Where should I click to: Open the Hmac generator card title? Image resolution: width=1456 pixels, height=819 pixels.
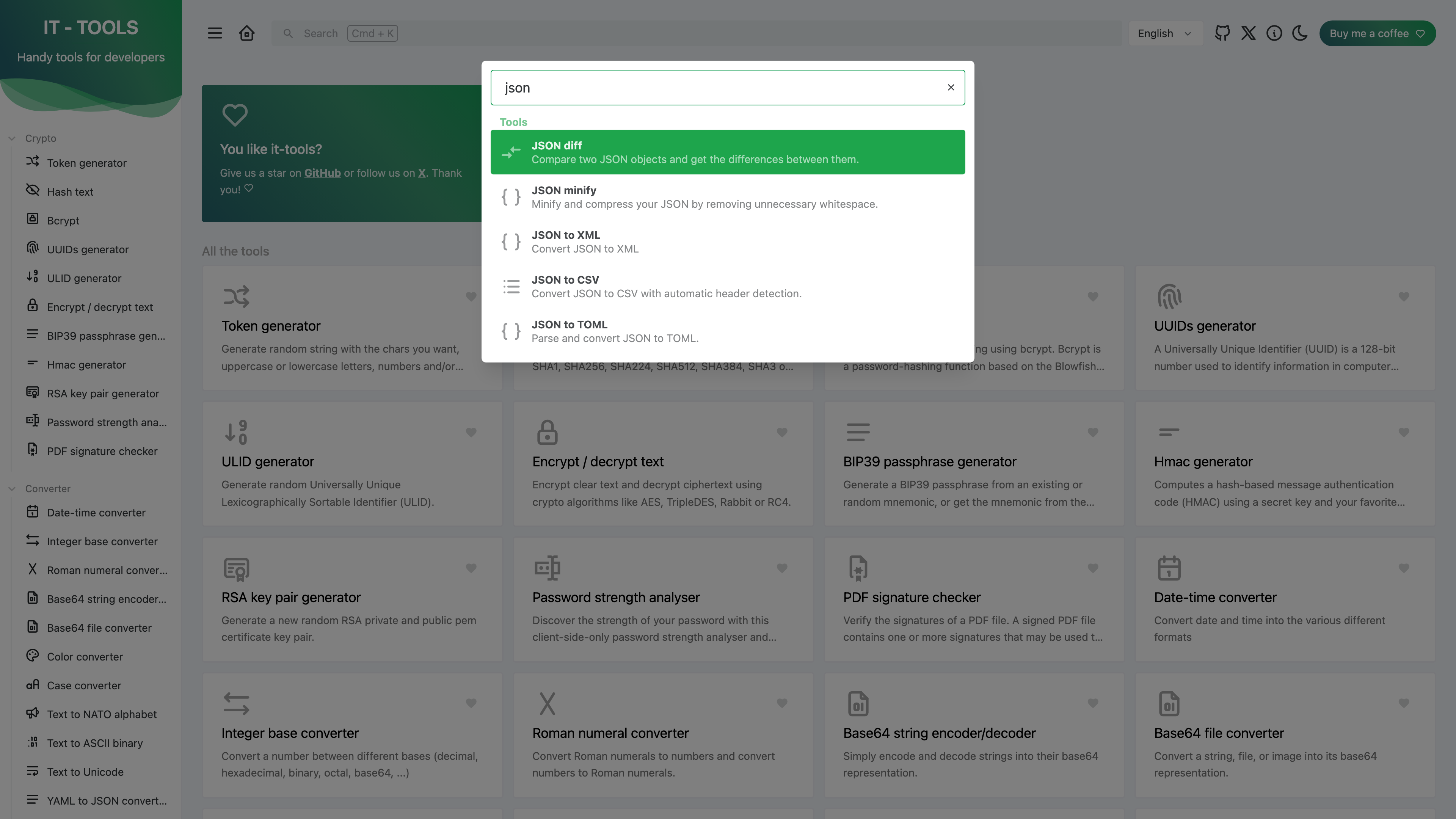point(1203,462)
